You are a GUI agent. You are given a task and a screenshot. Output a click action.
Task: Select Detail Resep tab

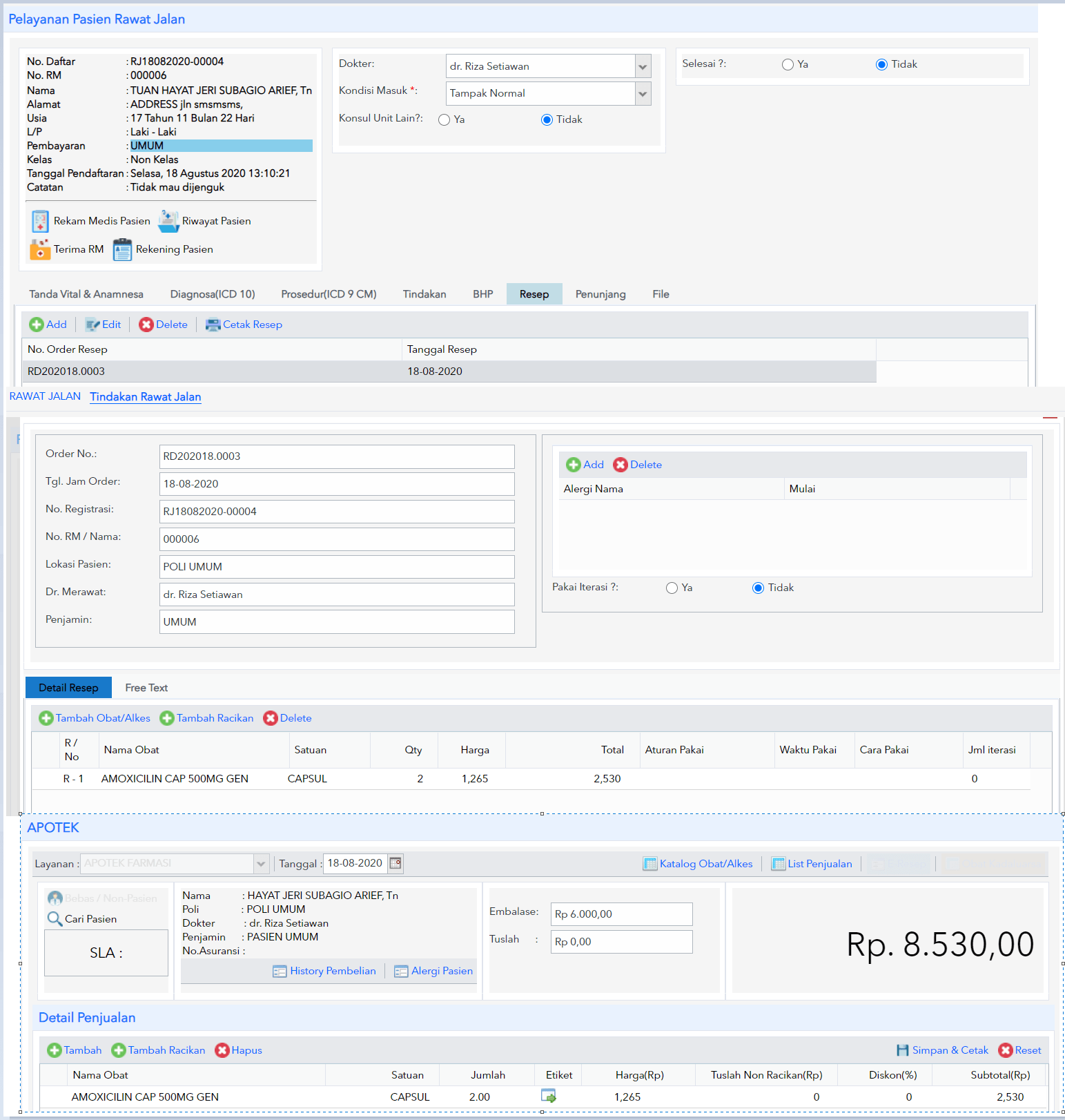pos(68,688)
